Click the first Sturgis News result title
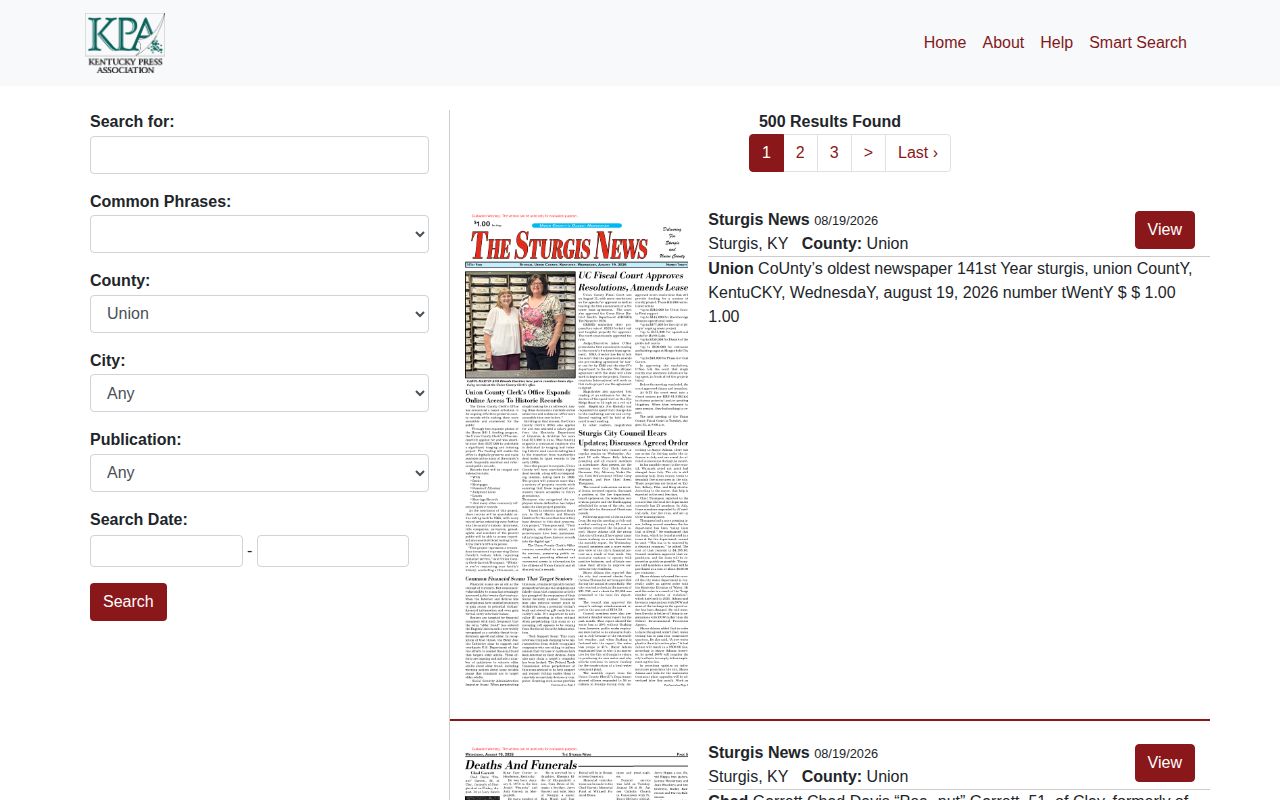 [x=759, y=220]
